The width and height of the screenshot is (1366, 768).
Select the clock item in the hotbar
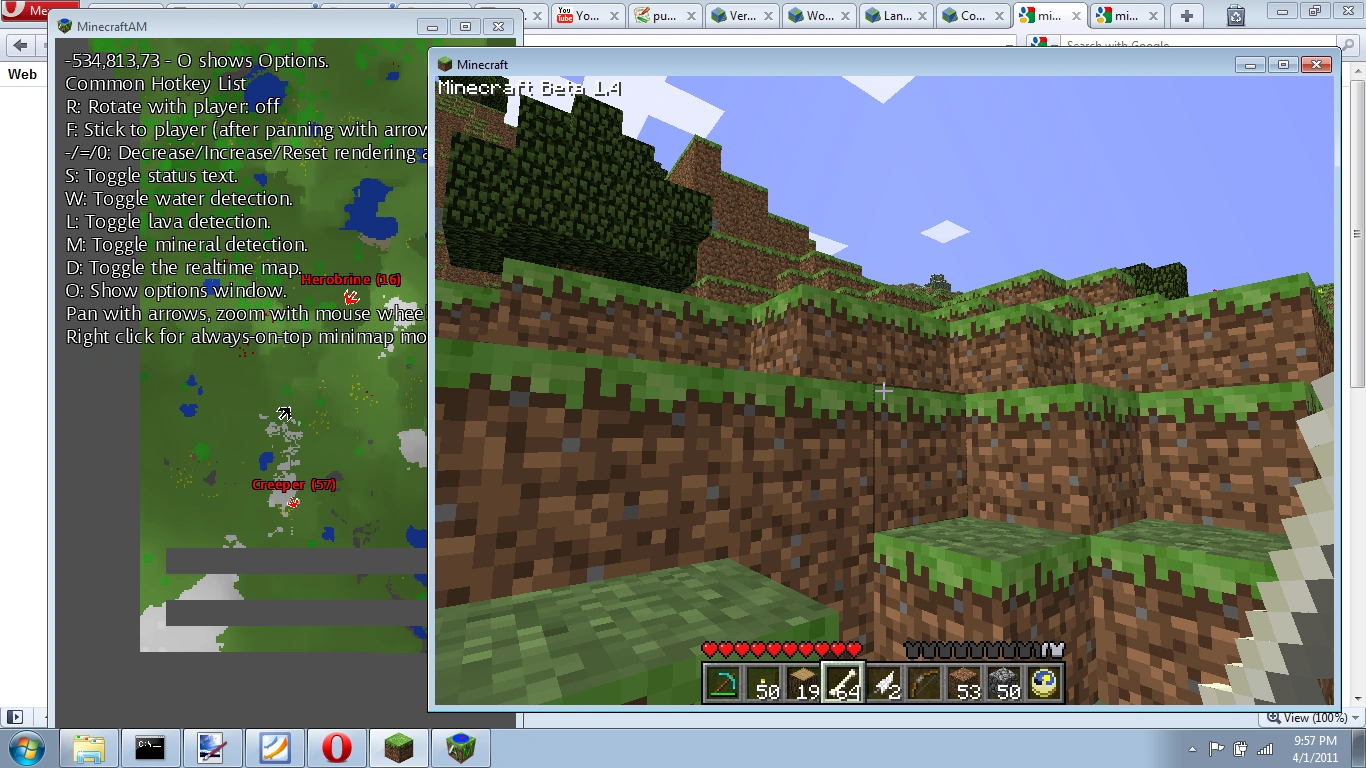(1043, 683)
